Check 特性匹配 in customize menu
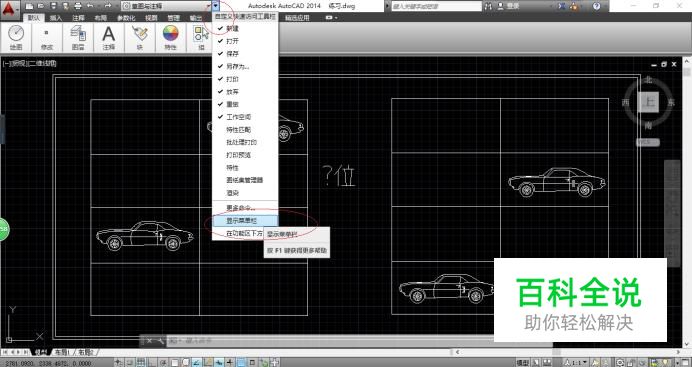The height and width of the screenshot is (367, 692). pos(245,130)
